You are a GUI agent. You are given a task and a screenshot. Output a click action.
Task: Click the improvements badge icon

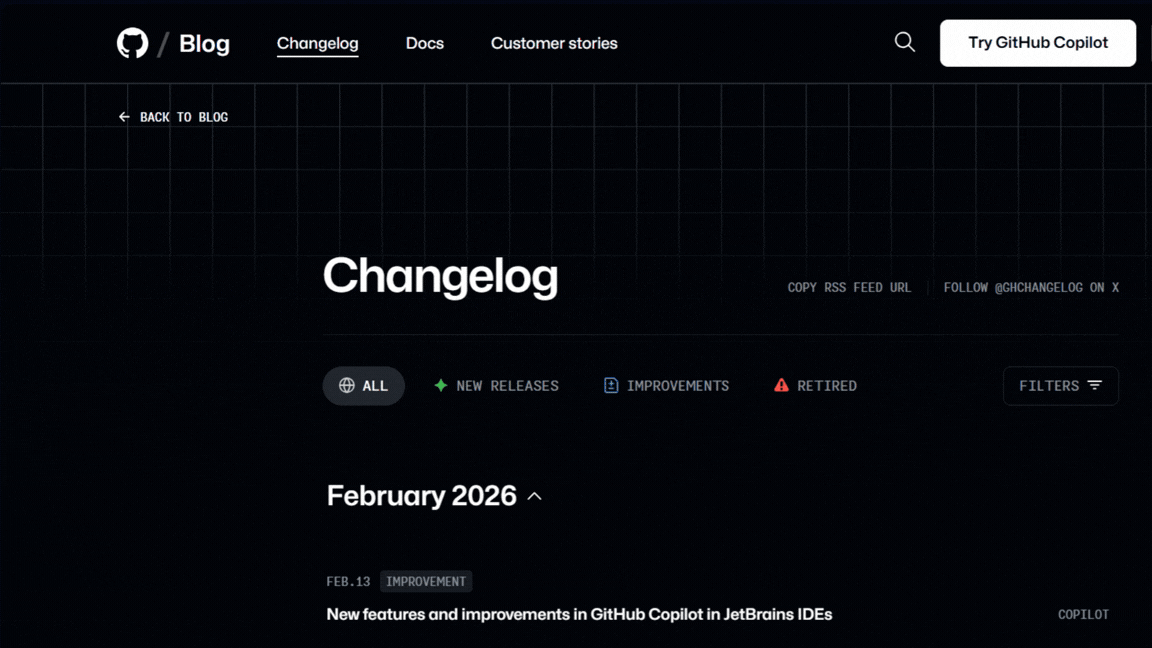coord(611,385)
